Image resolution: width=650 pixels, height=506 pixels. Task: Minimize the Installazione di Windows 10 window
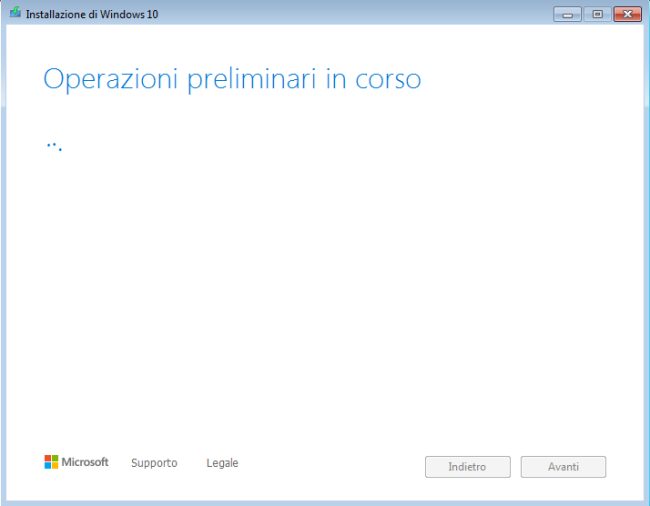coord(567,14)
